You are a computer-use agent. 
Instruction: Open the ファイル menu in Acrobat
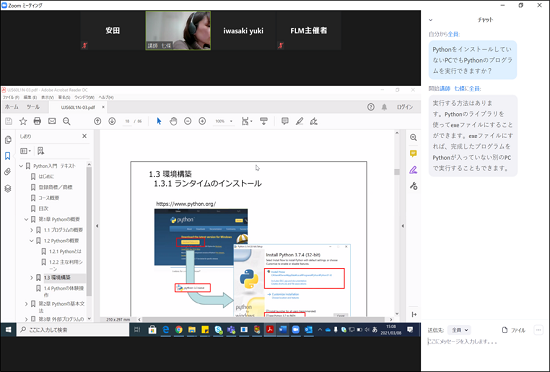tap(11, 97)
